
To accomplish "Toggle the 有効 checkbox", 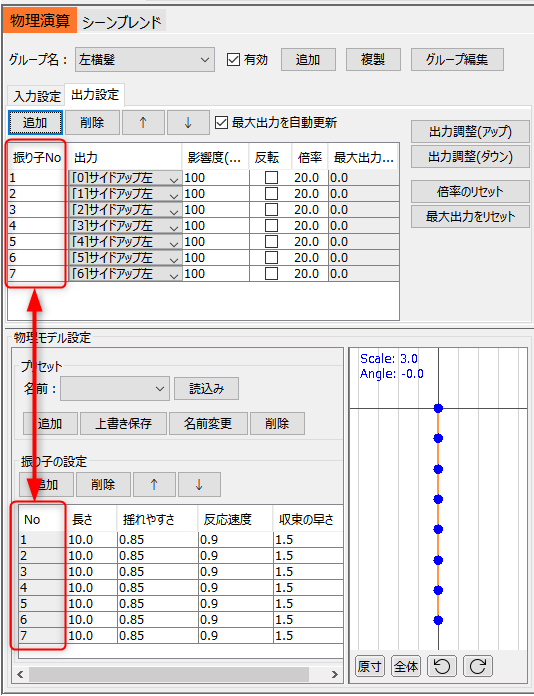I will (x=233, y=59).
